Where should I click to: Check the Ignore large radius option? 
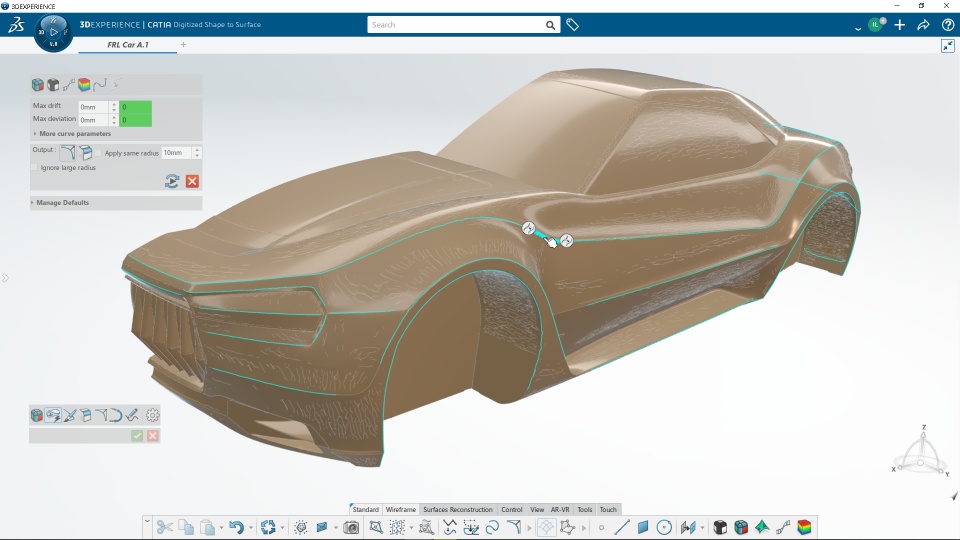[36, 168]
